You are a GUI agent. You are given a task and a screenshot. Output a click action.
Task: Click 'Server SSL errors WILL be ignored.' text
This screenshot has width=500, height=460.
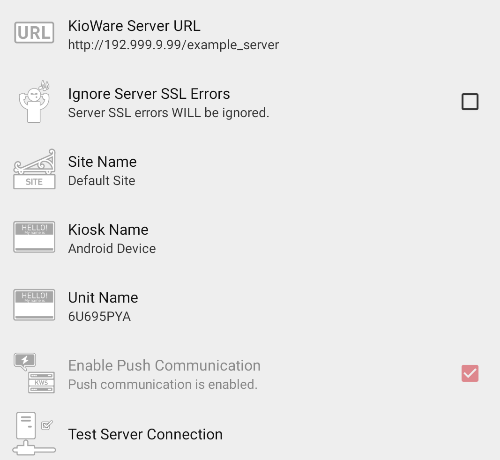point(168,113)
